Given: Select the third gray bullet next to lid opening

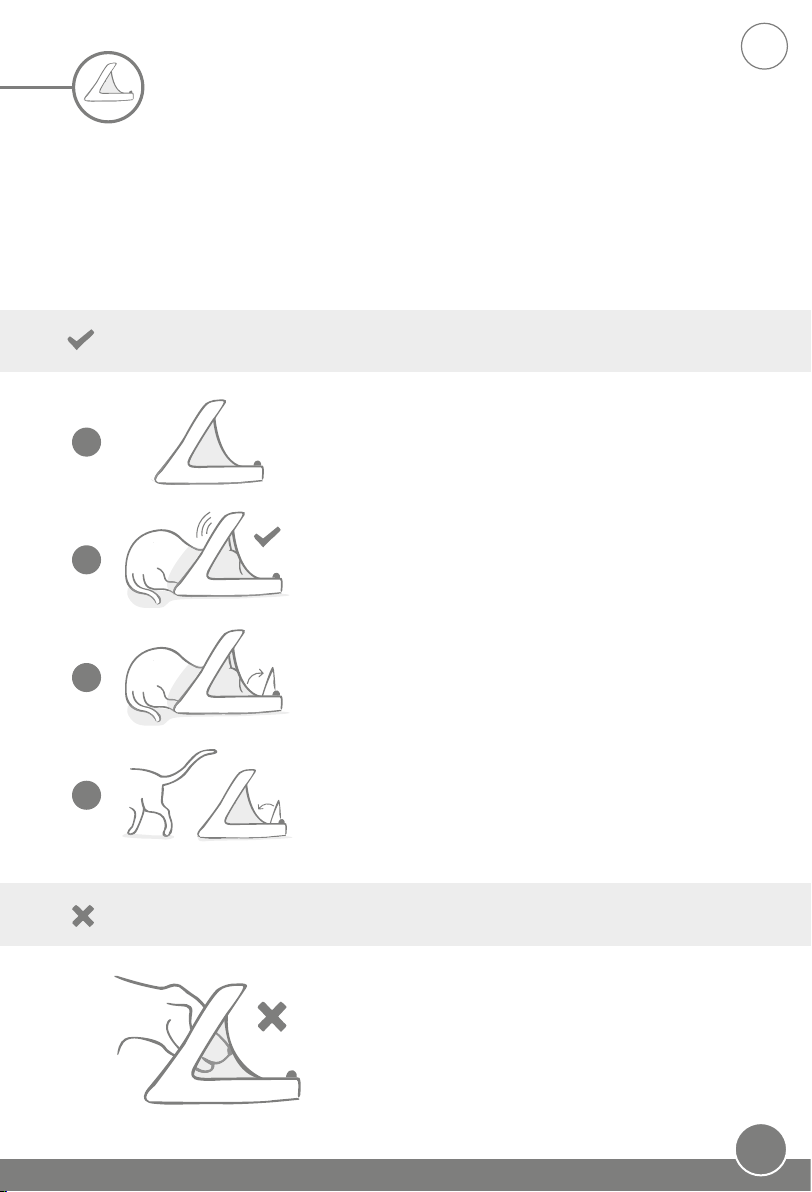Looking at the screenshot, I should [87, 677].
